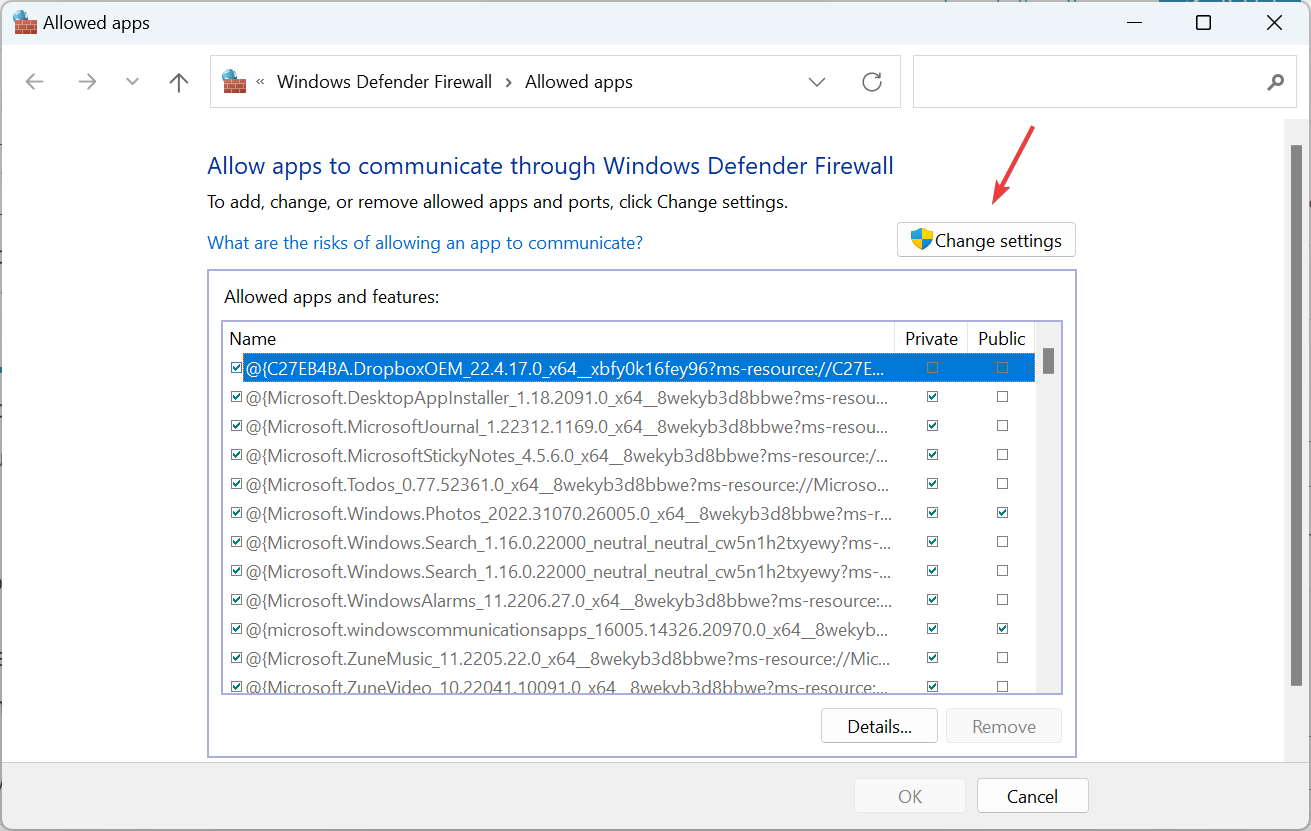Maximize the Allowed apps window
The width and height of the screenshot is (1311, 831).
pyautogui.click(x=1204, y=22)
